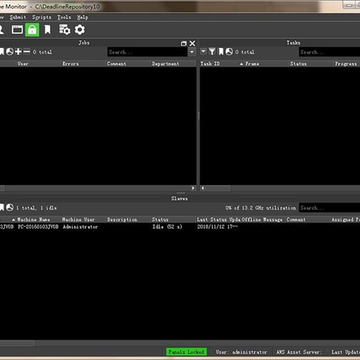Click the green Panels Locked status indicator
The width and height of the screenshot is (360, 360).
(186, 352)
